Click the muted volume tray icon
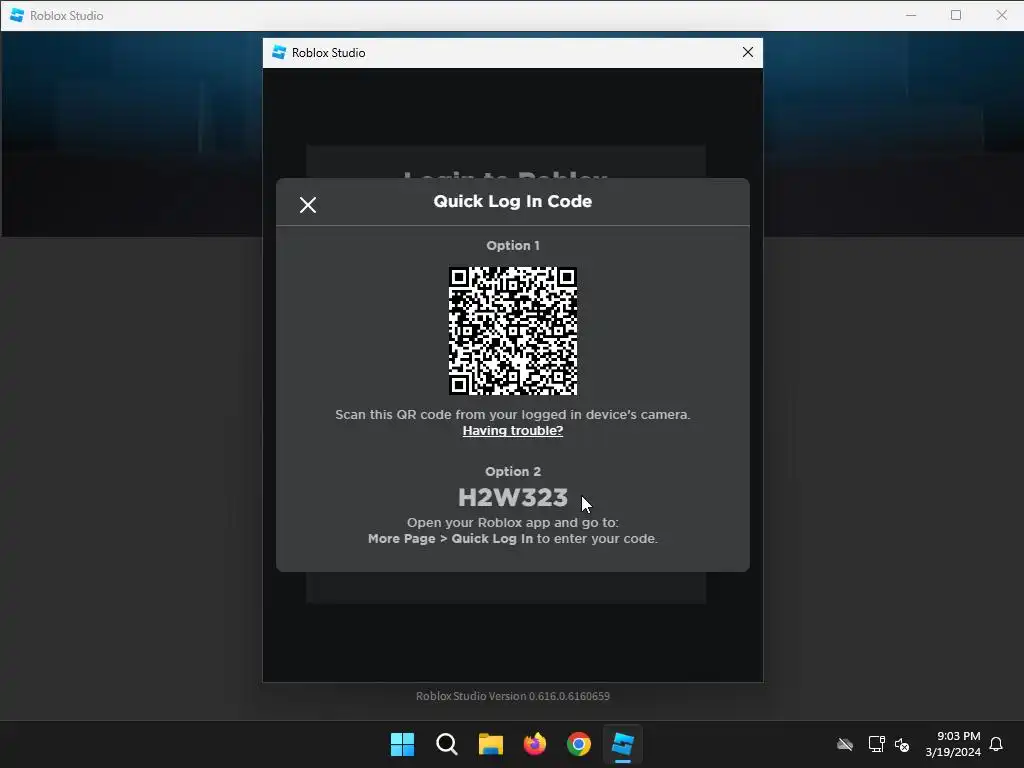Image resolution: width=1024 pixels, height=768 pixels. coord(902,744)
